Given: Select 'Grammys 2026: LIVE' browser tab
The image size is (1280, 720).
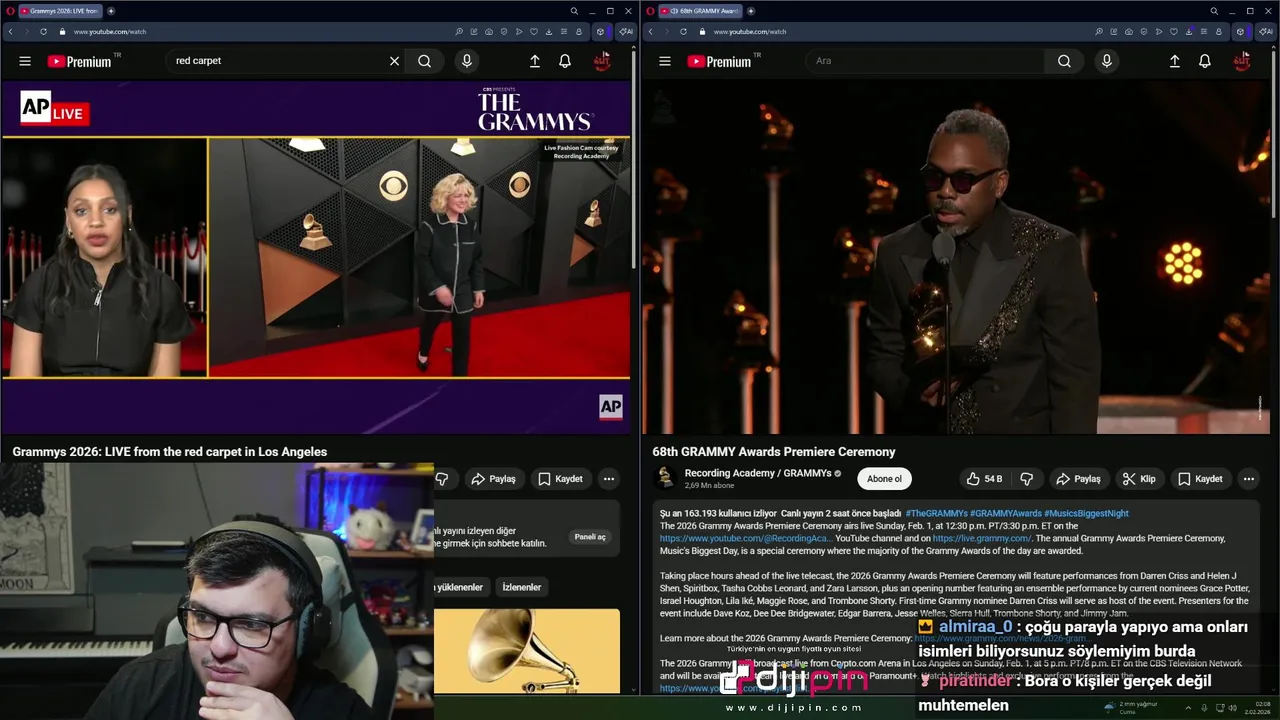Looking at the screenshot, I should click(60, 11).
